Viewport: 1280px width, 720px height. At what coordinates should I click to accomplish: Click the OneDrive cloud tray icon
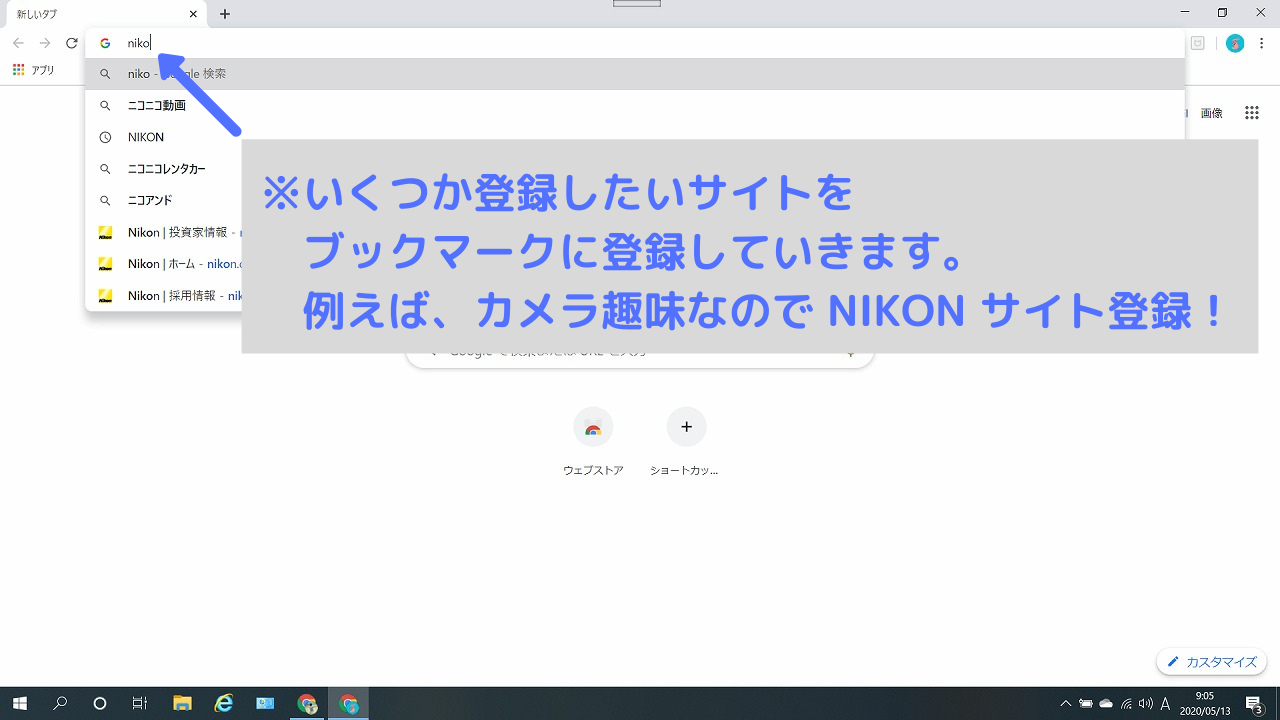(x=1106, y=703)
